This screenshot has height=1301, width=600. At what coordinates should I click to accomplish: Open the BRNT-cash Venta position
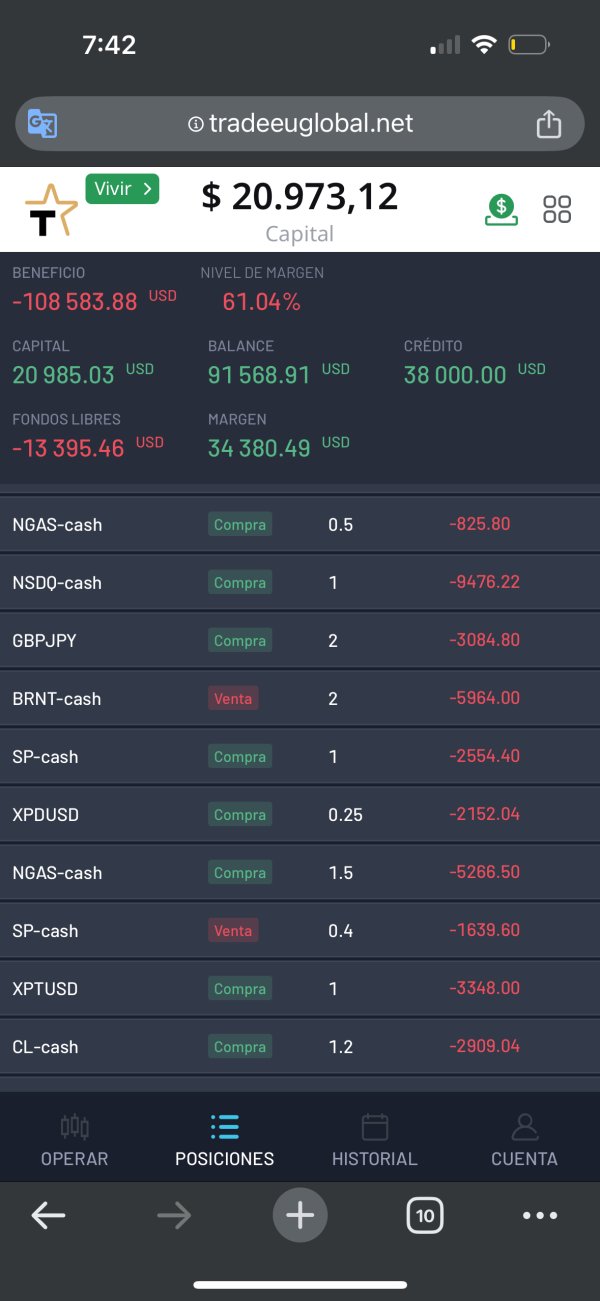[x=300, y=698]
